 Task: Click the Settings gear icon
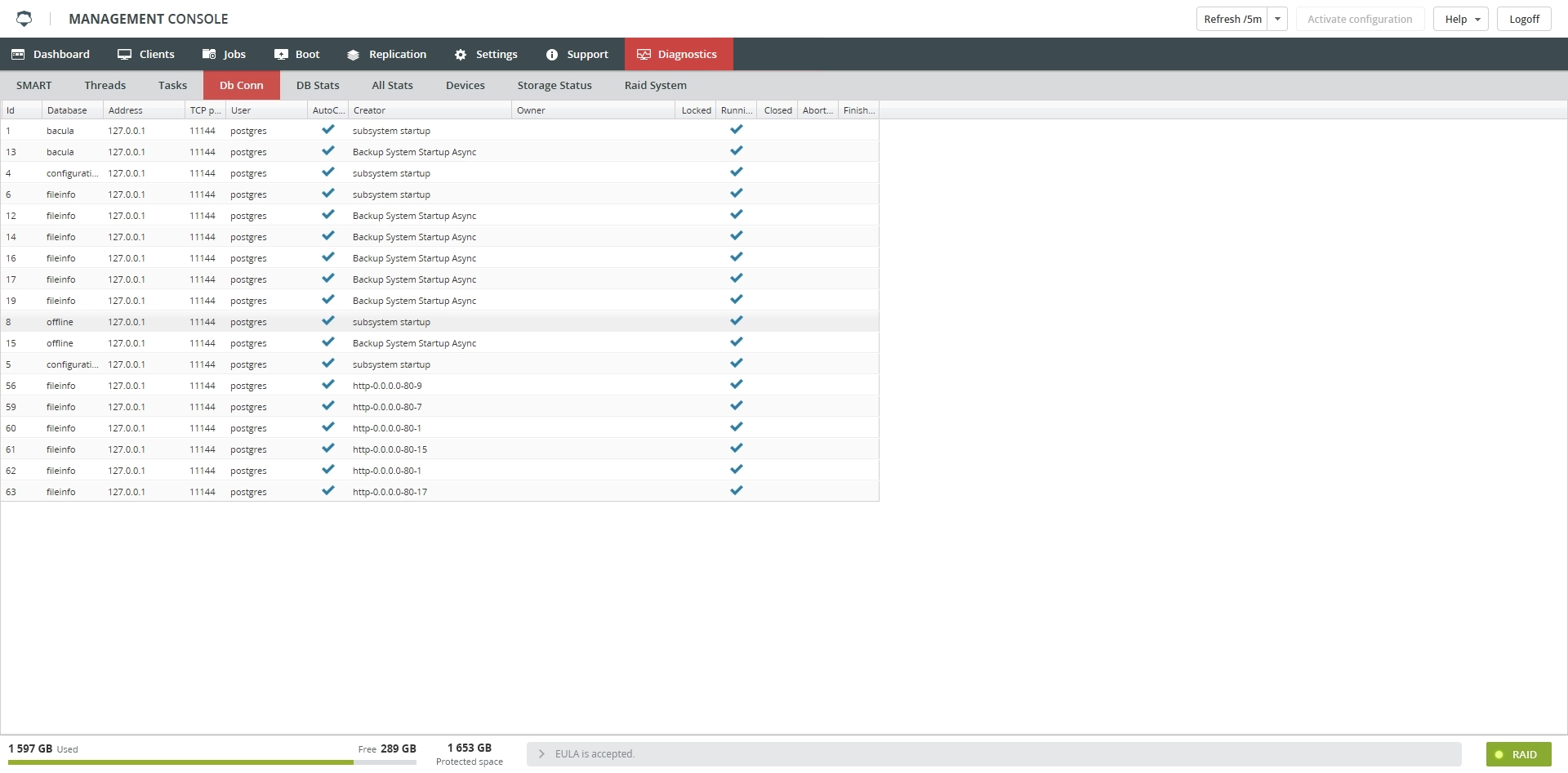click(461, 55)
